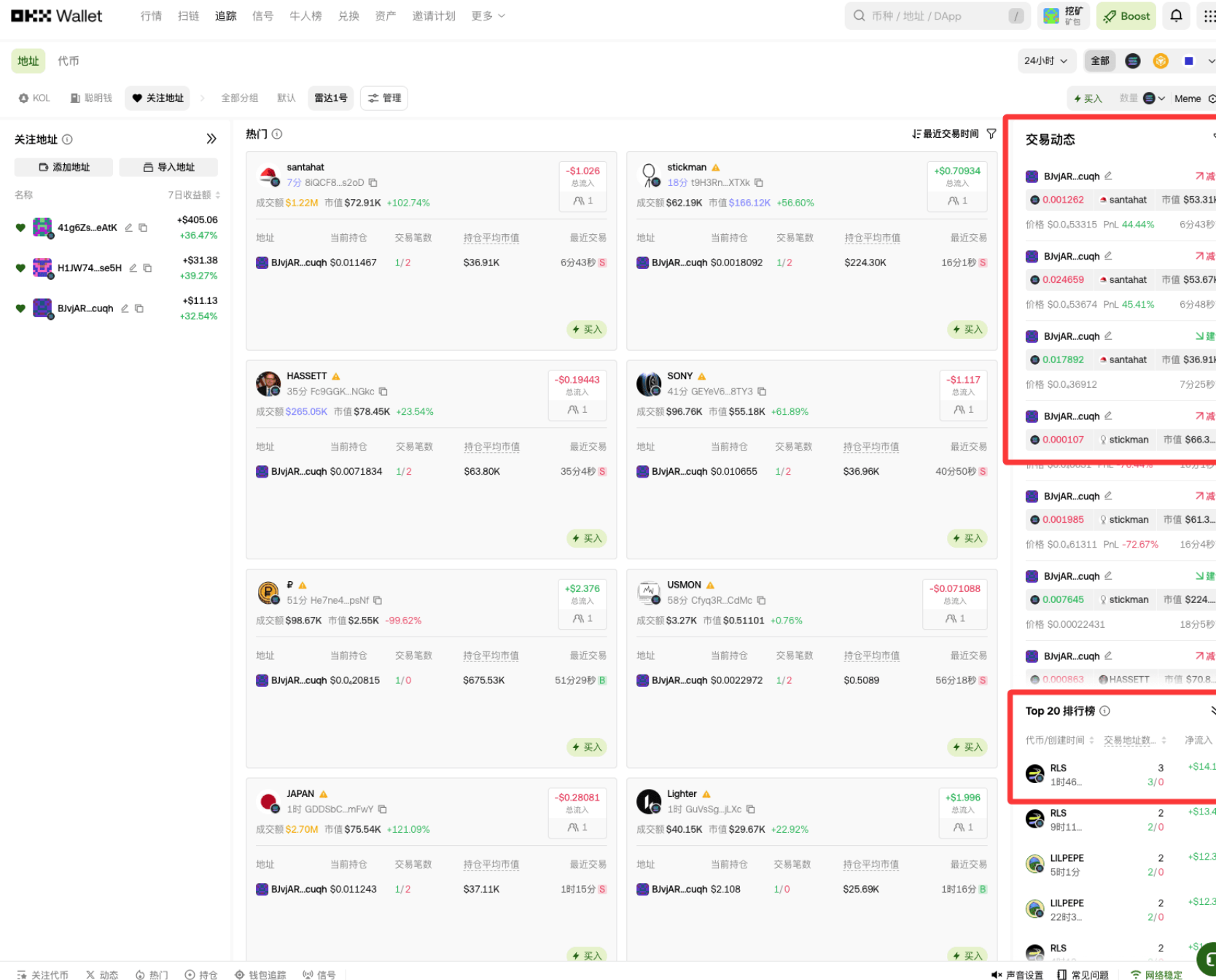Expand the 更多 menu in navigation
Image resolution: width=1216 pixels, height=980 pixels.
[x=488, y=16]
